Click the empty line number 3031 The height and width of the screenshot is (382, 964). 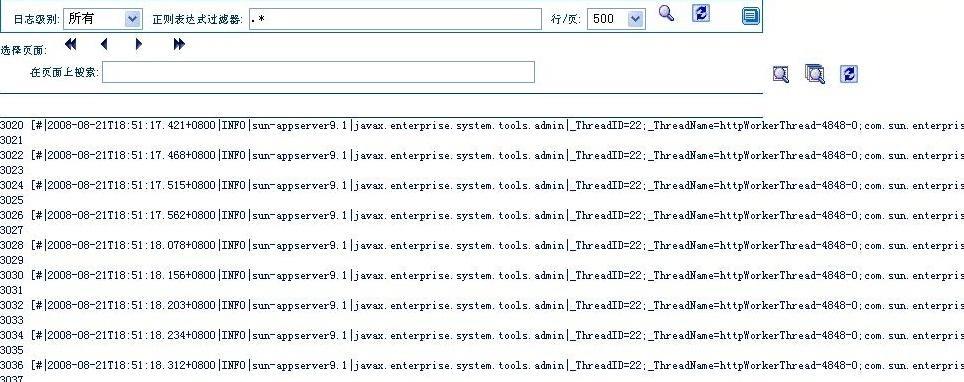12,290
